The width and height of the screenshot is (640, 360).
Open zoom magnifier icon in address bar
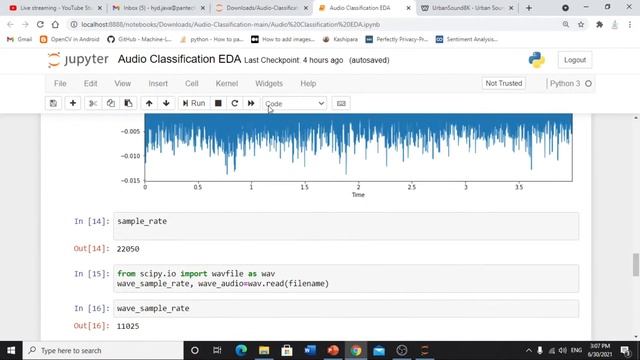click(566, 24)
